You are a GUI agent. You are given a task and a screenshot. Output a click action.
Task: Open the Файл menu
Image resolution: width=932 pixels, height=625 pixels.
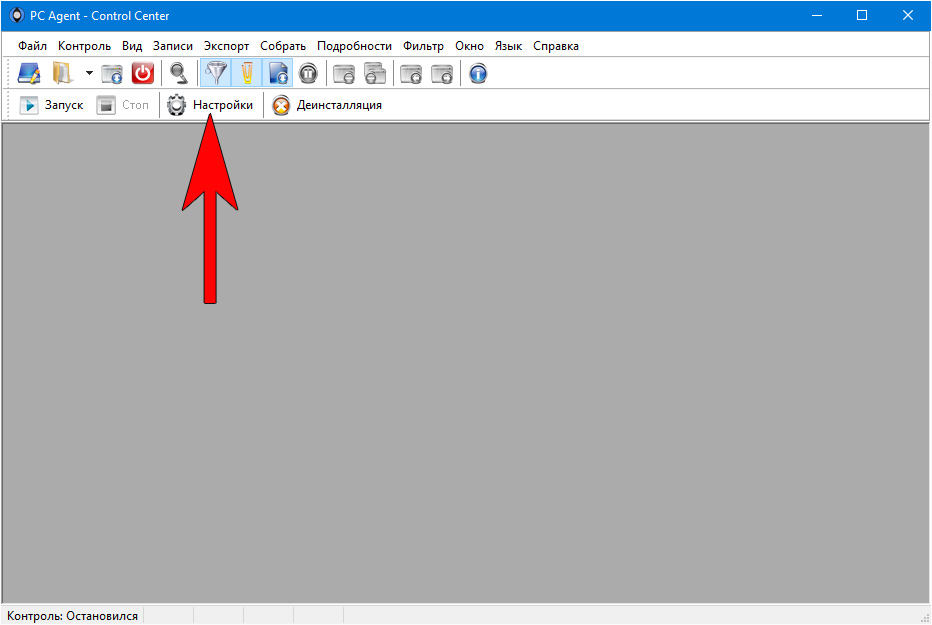pos(32,46)
